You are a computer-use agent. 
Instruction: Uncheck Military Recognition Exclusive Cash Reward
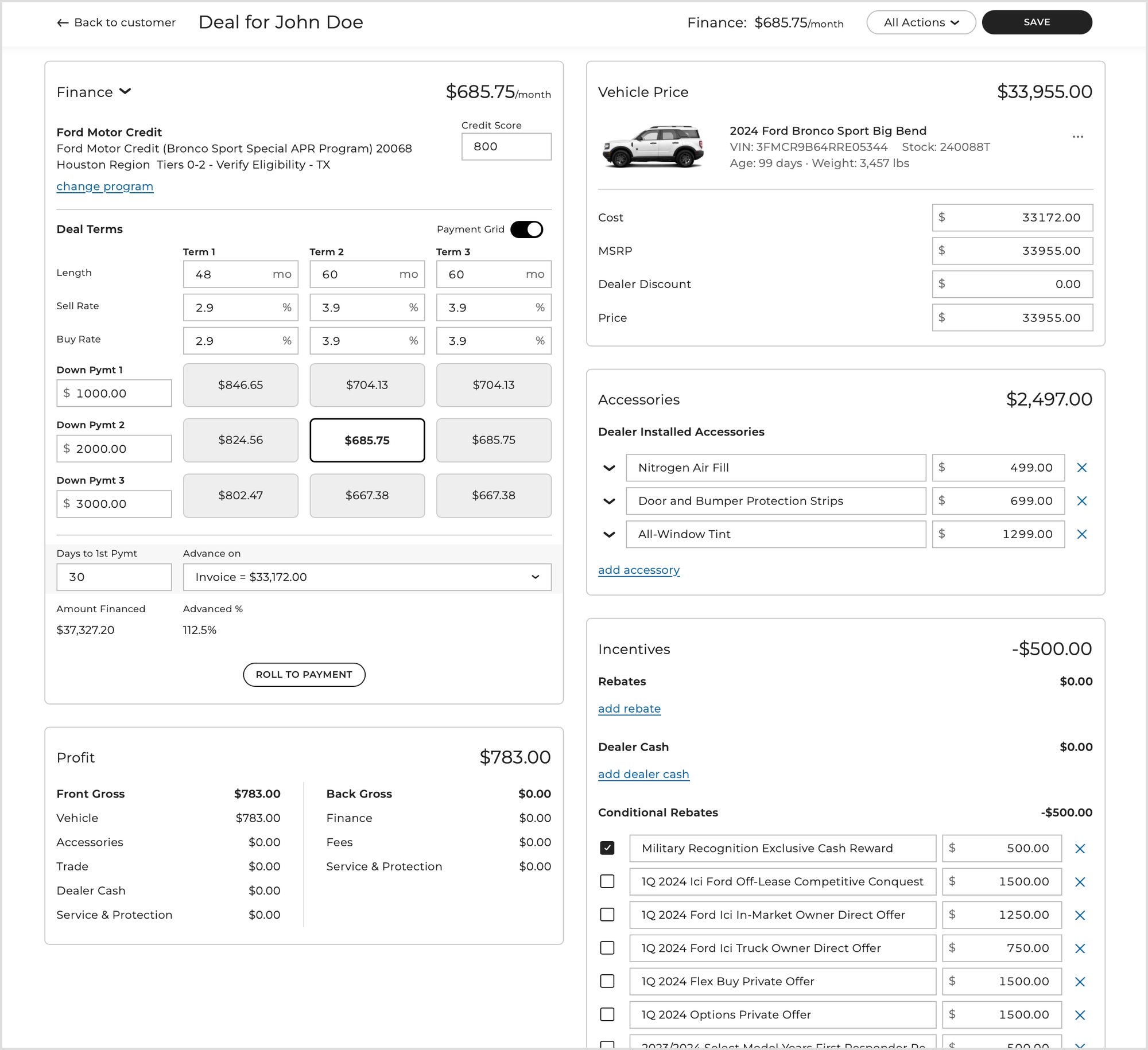[x=607, y=848]
